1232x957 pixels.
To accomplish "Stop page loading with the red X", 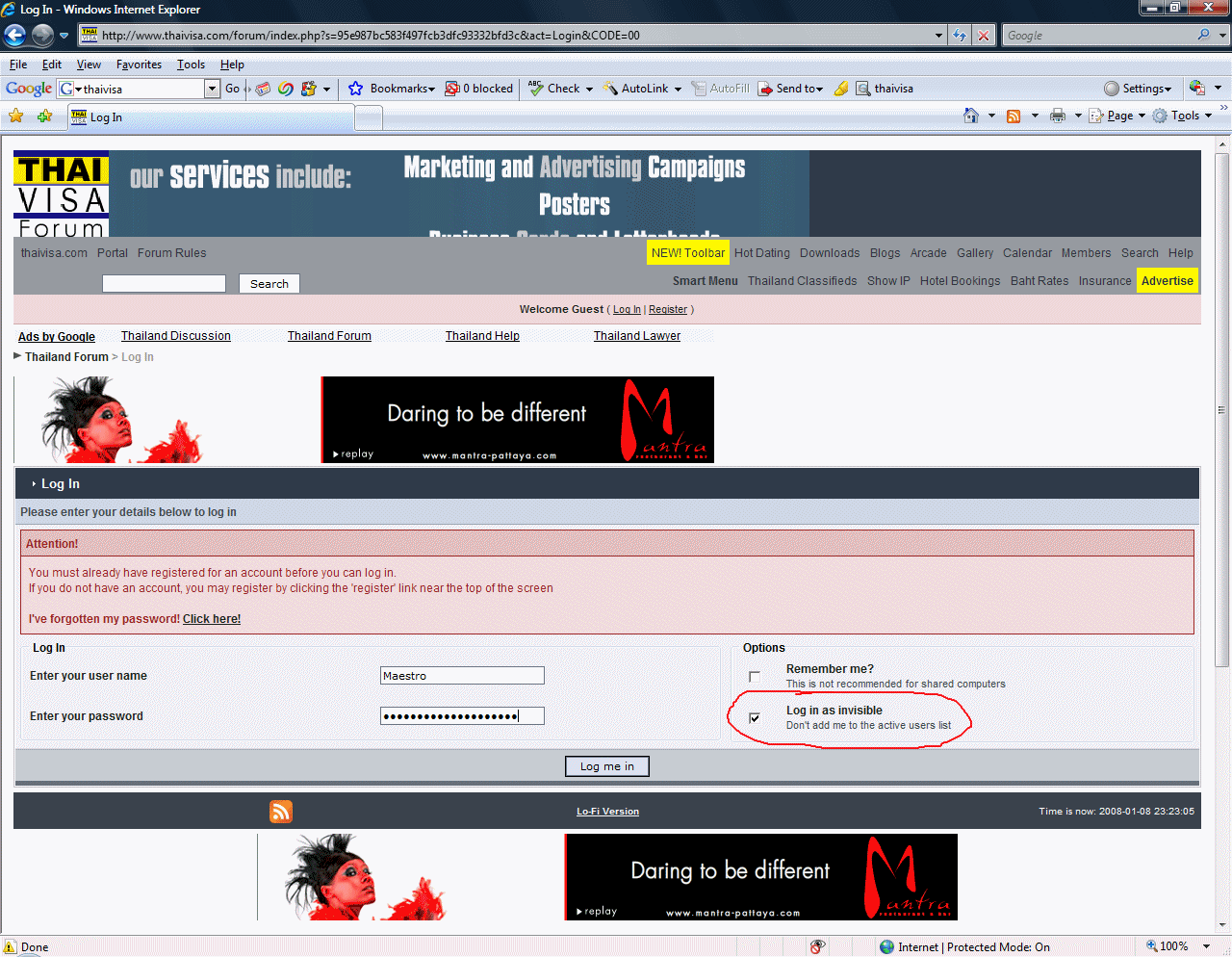I will point(984,36).
